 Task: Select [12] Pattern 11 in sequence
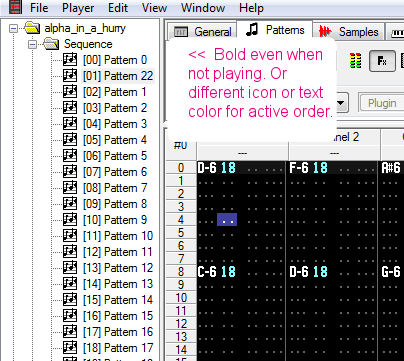tap(118, 252)
